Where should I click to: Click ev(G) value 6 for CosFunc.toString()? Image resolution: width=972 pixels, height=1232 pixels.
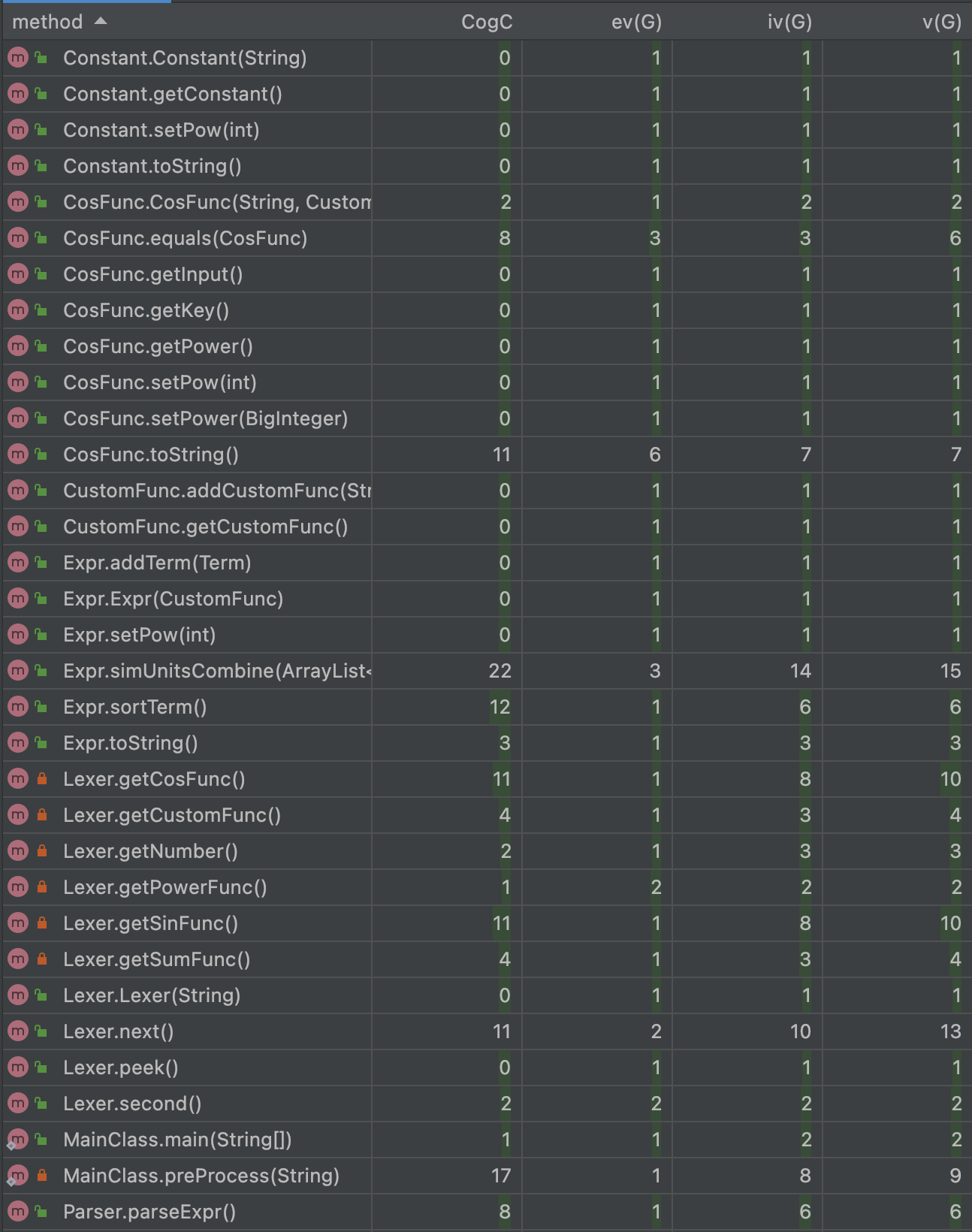click(655, 454)
